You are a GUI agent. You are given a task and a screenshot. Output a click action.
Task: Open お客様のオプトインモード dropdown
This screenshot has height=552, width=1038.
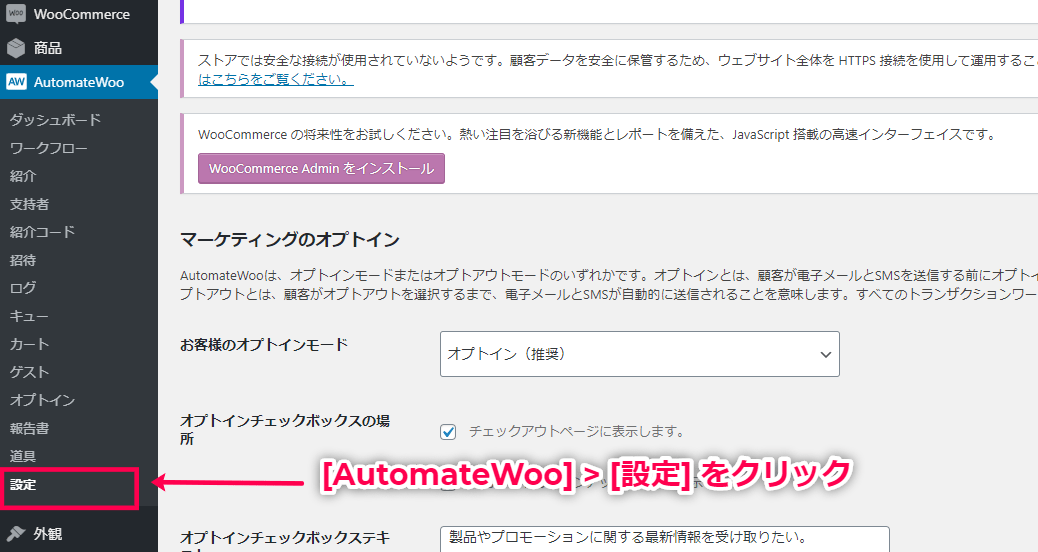(x=639, y=354)
